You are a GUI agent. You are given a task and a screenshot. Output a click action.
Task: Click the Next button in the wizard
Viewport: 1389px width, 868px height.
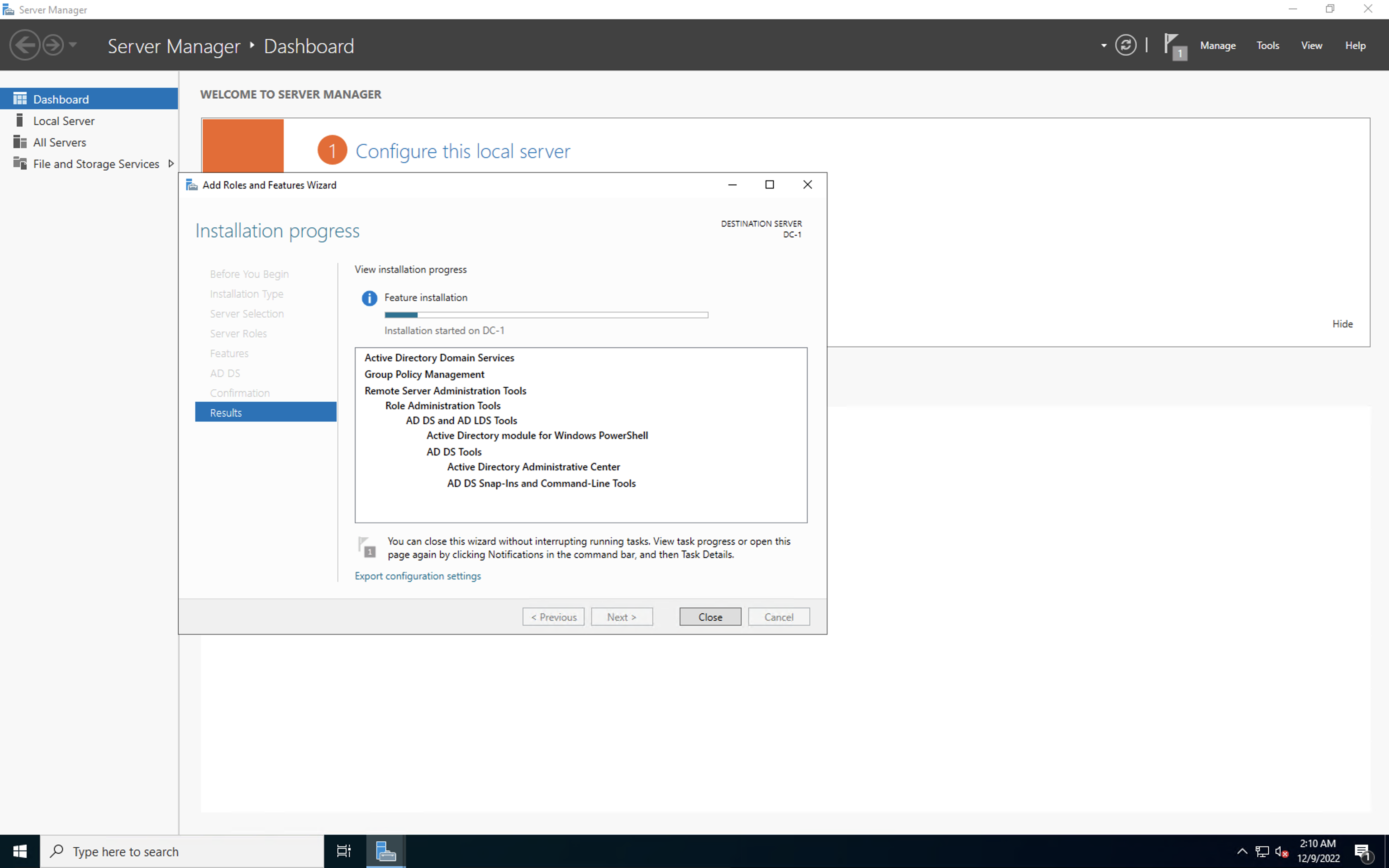point(622,617)
